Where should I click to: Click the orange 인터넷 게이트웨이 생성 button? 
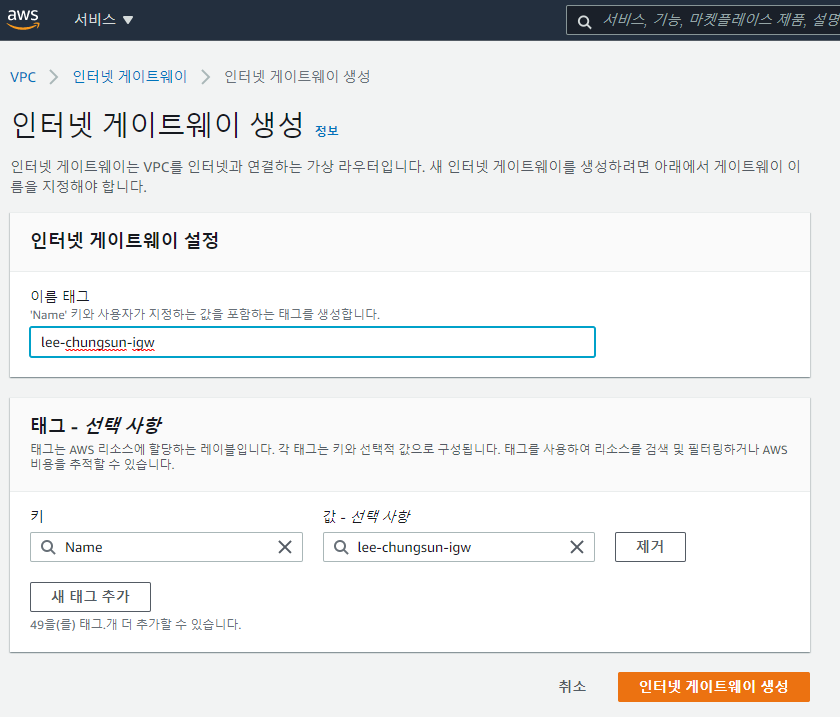pyautogui.click(x=714, y=686)
